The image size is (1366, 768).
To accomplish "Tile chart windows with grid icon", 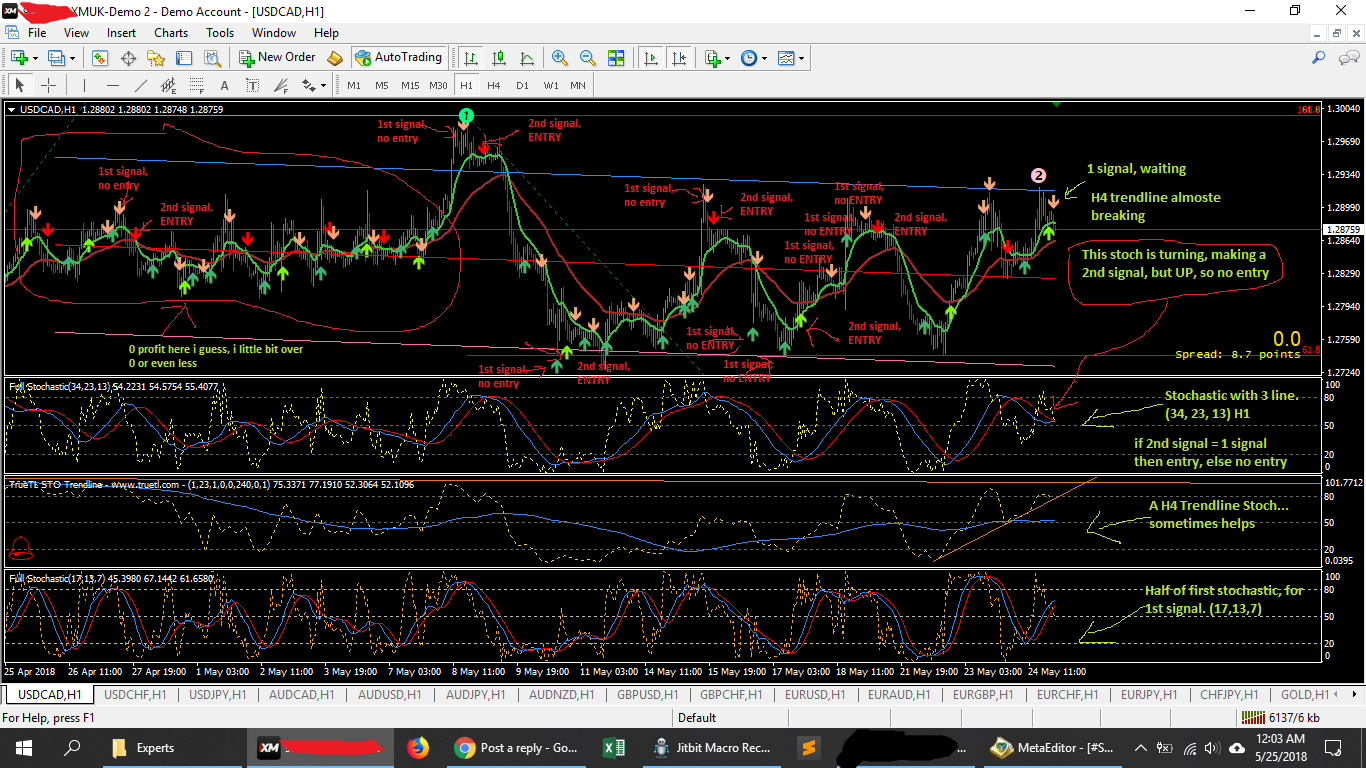I will pyautogui.click(x=616, y=58).
